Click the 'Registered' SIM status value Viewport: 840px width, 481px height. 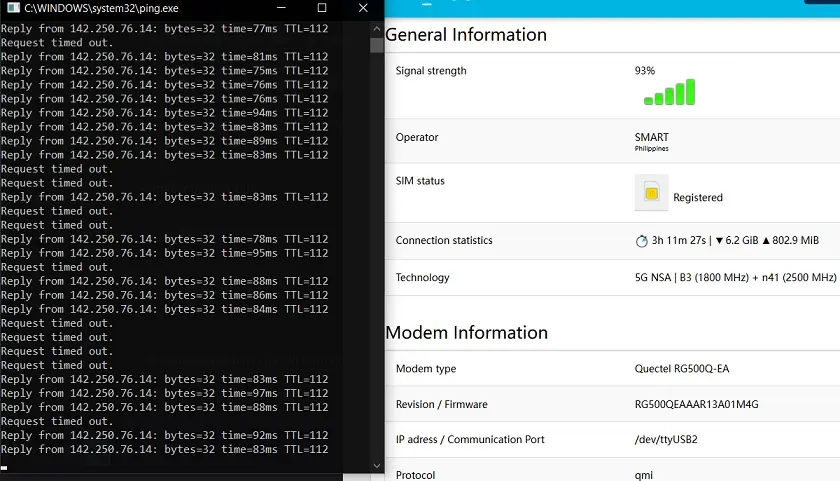(698, 198)
